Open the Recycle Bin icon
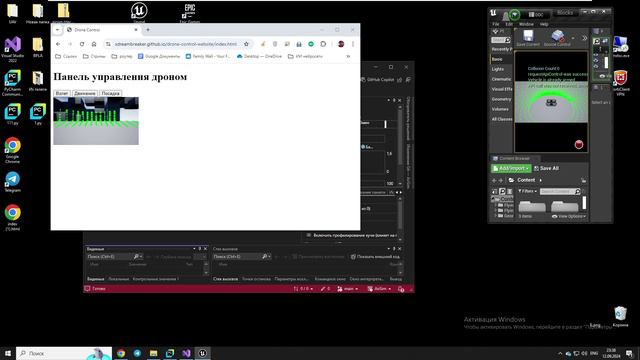Viewport: 640px width, 360px height. 620,317
